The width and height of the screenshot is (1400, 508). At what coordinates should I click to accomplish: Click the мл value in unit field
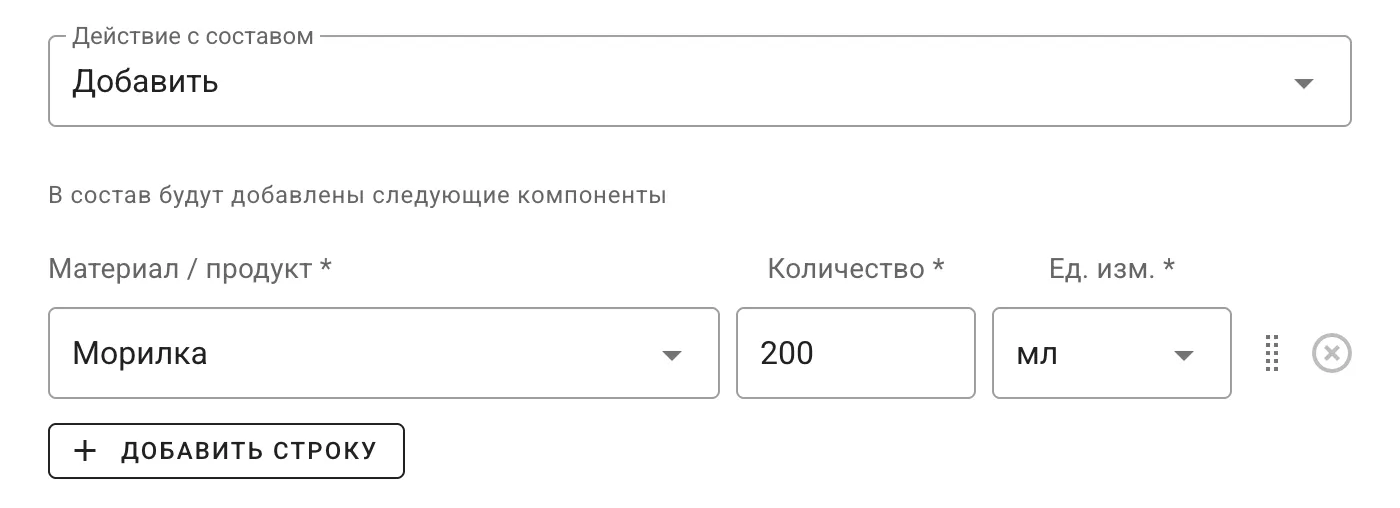pyautogui.click(x=1037, y=354)
